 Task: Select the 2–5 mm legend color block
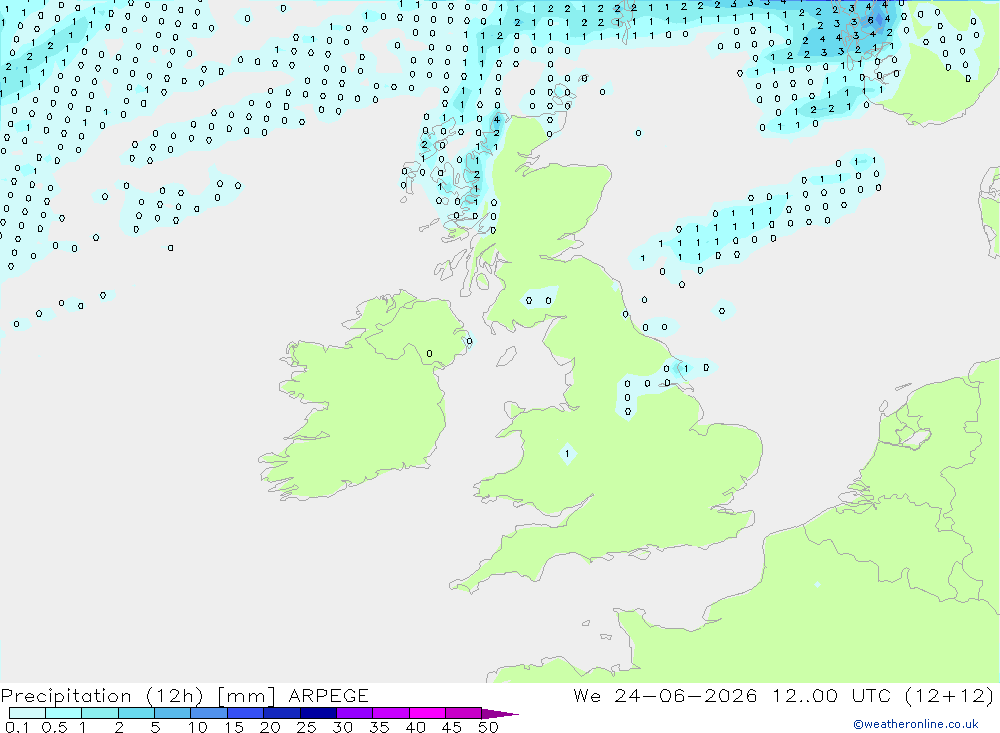(136, 713)
